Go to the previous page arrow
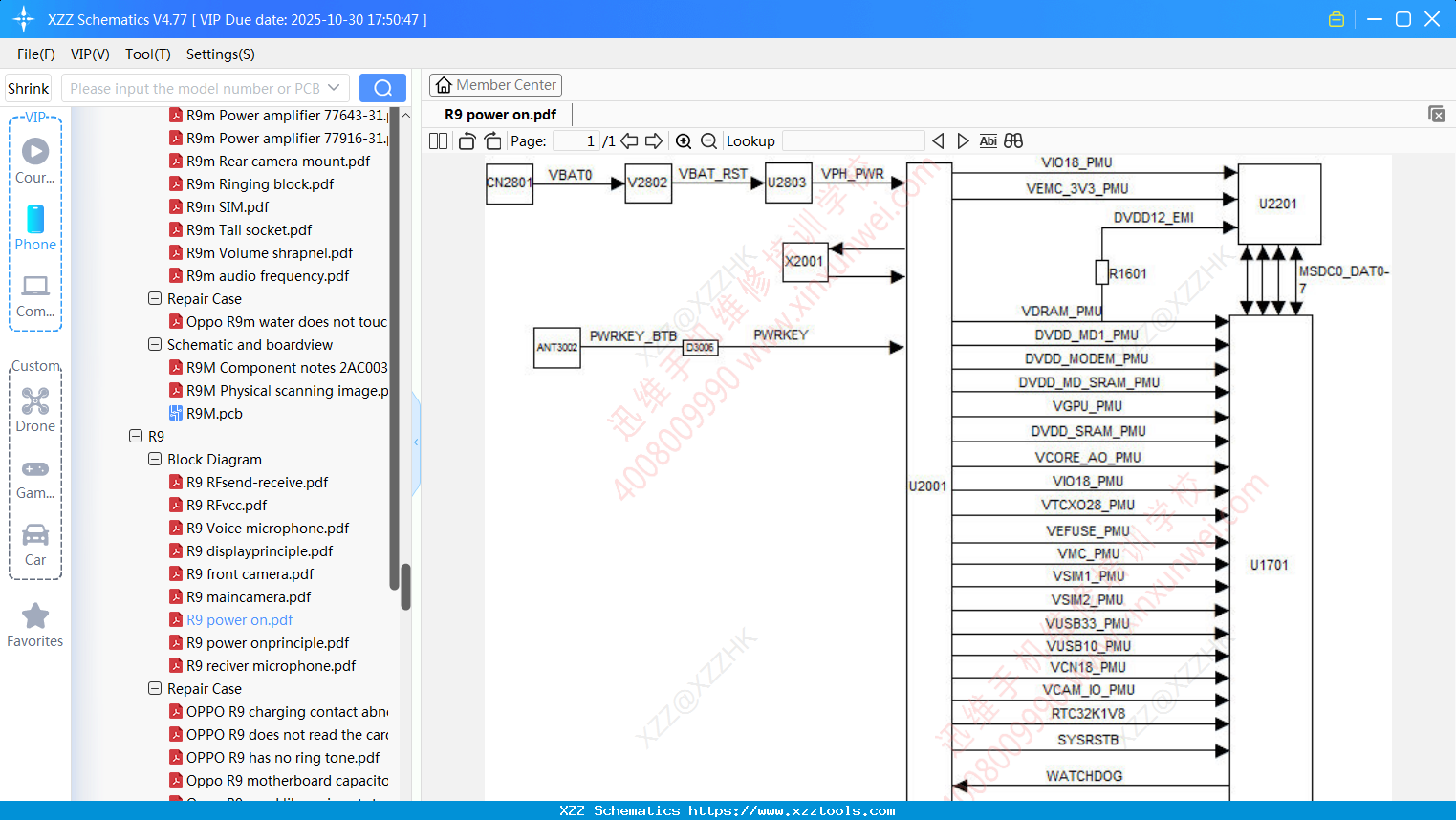This screenshot has height=820, width=1456. click(629, 141)
